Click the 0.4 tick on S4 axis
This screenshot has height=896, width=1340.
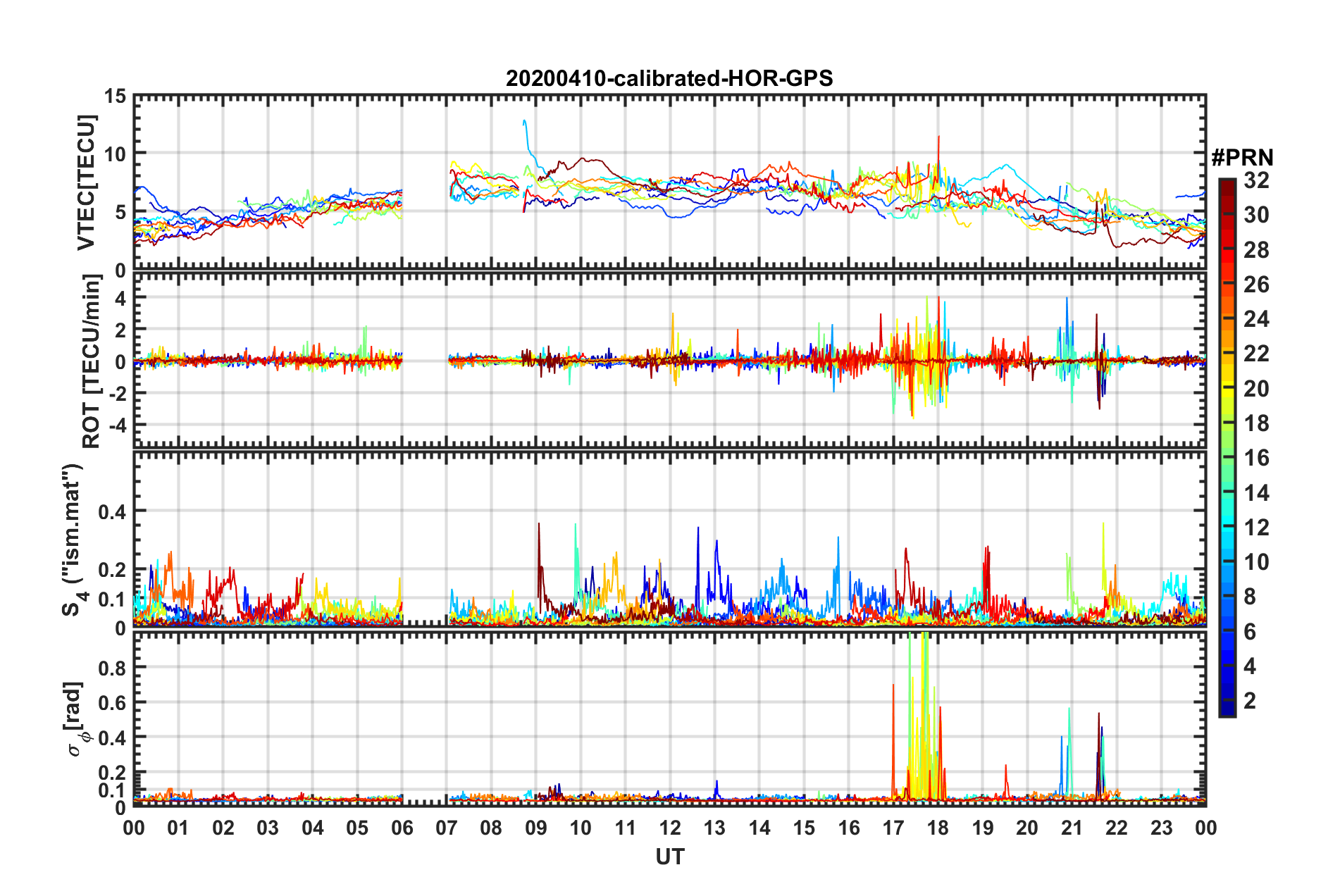[x=113, y=511]
